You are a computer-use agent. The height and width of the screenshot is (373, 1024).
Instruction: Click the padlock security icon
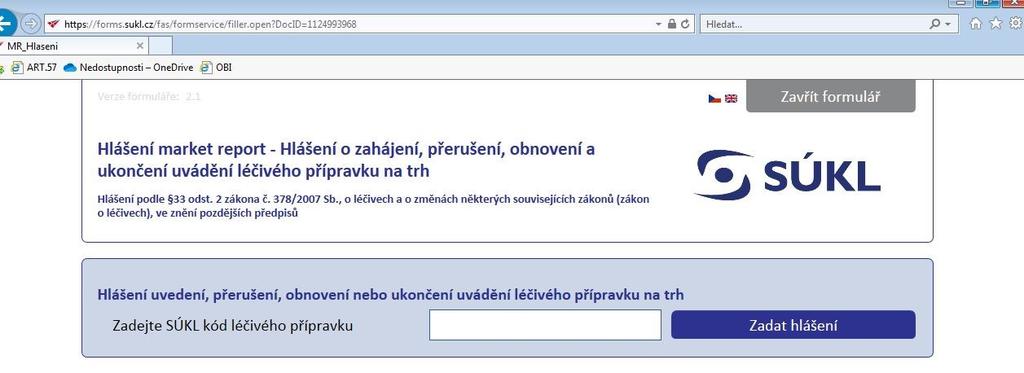[671, 24]
